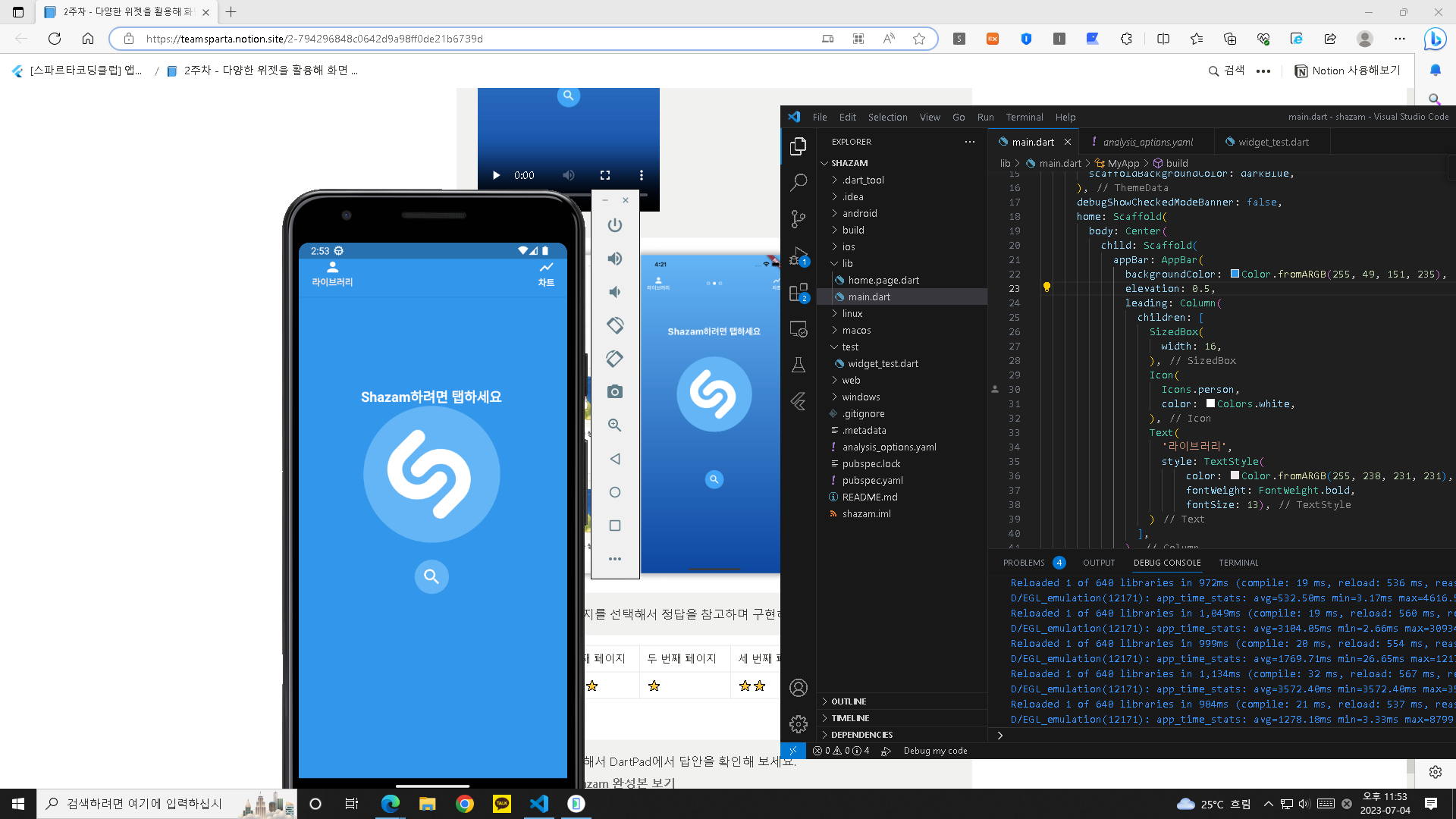This screenshot has height=819, width=1456.
Task: Open VS Code Manage gear menu
Action: (x=799, y=724)
